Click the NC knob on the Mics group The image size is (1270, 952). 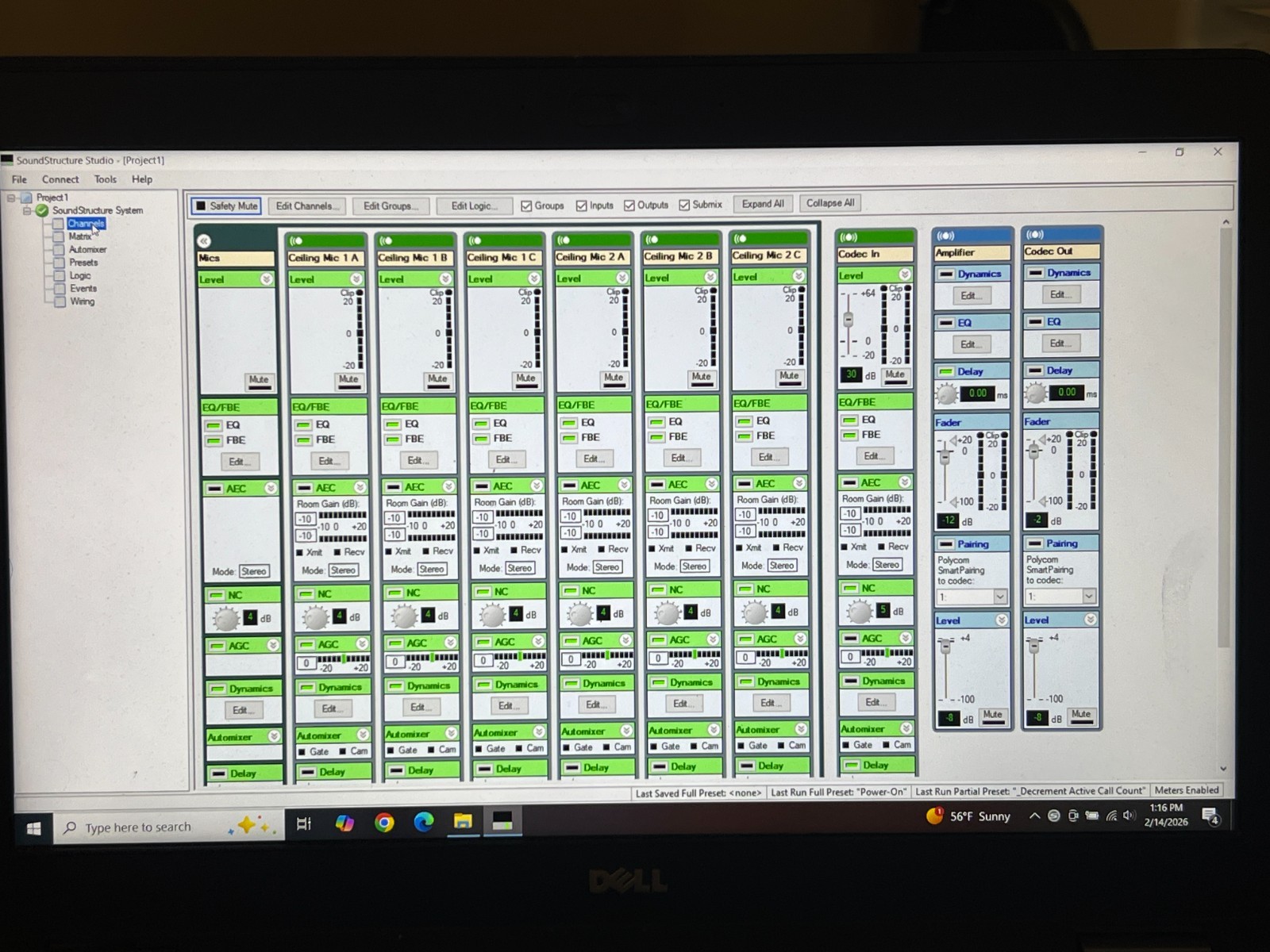(226, 619)
